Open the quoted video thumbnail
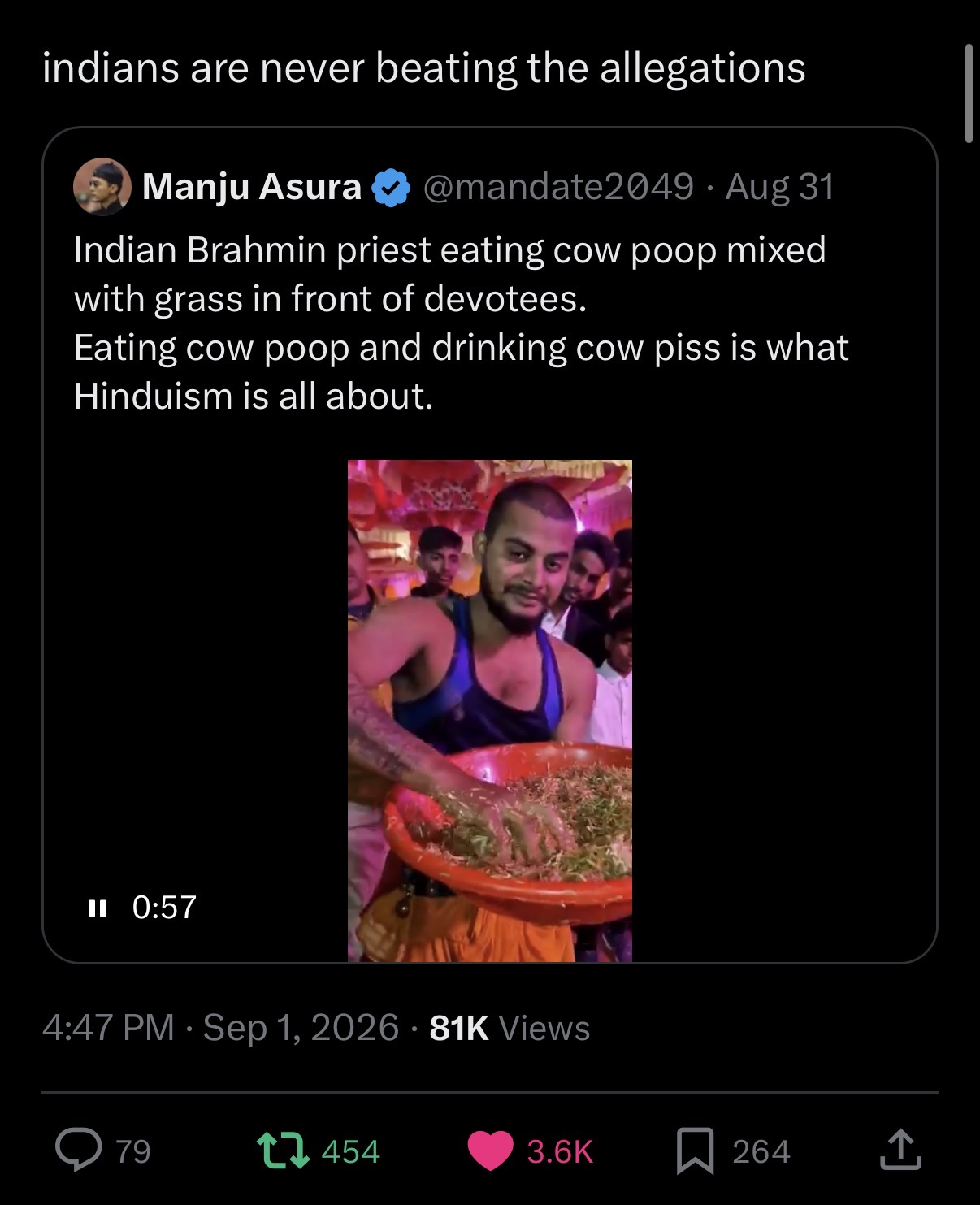Image resolution: width=980 pixels, height=1205 pixels. (x=490, y=711)
